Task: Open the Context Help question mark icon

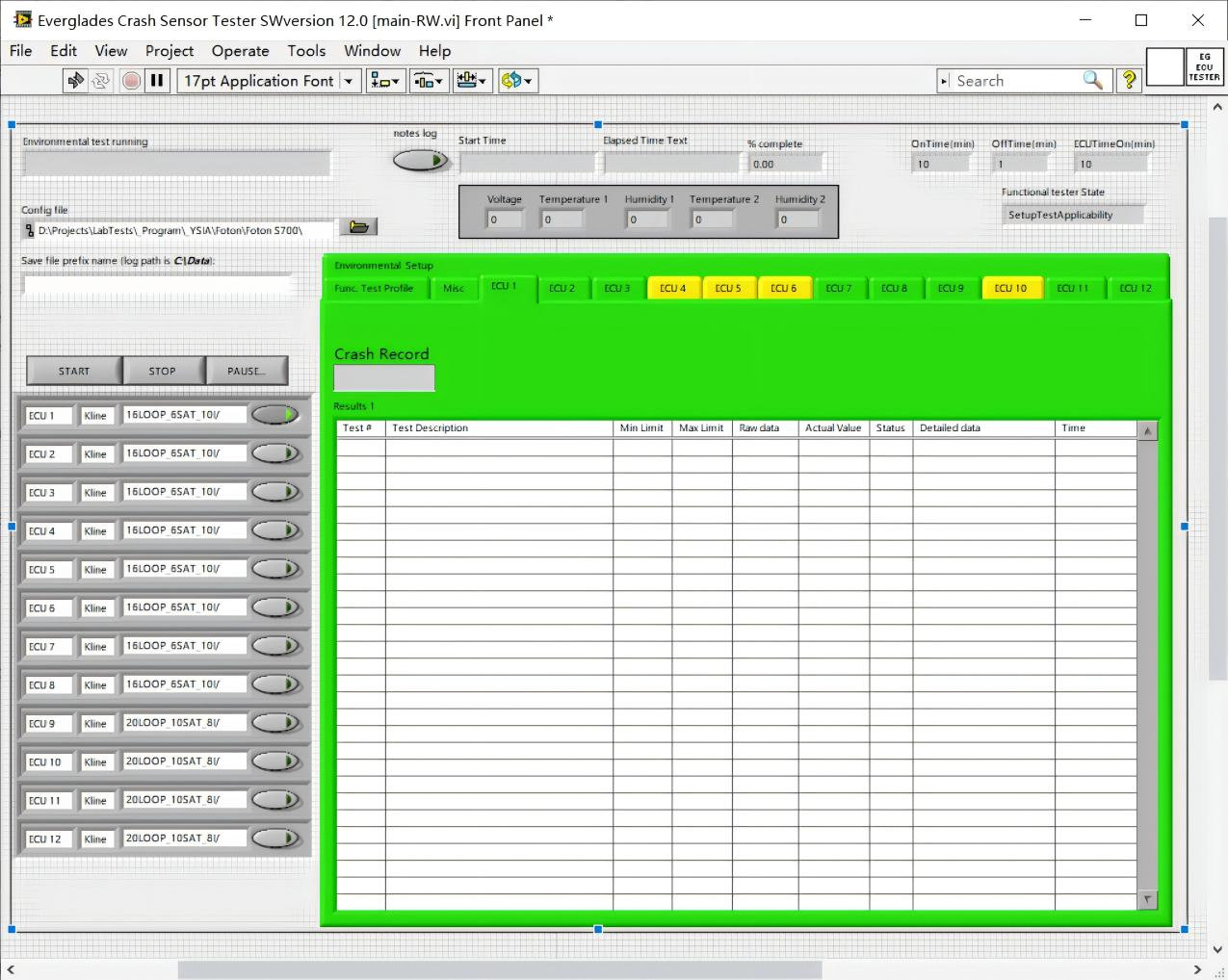Action: [1129, 81]
